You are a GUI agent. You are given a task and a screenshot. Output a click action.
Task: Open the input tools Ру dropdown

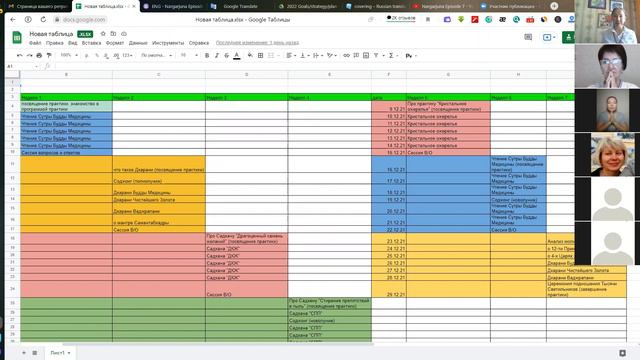point(411,56)
